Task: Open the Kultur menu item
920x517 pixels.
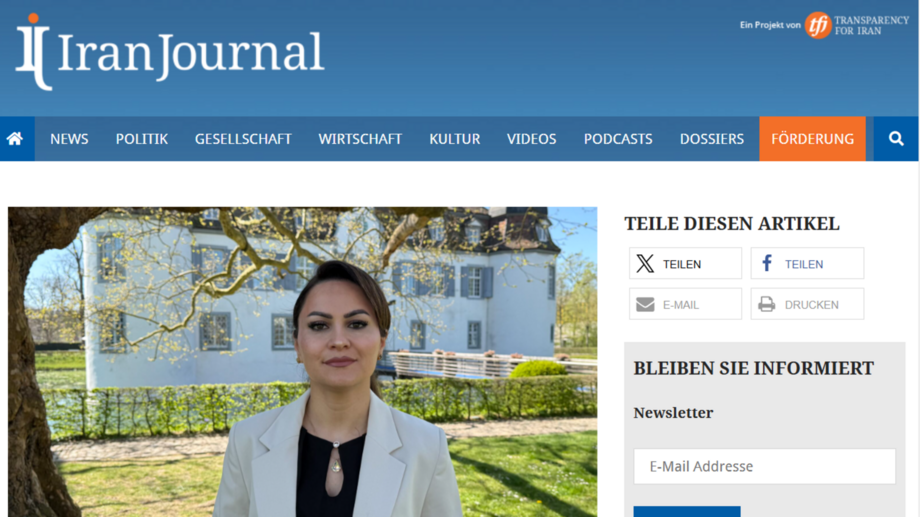Action: [455, 139]
